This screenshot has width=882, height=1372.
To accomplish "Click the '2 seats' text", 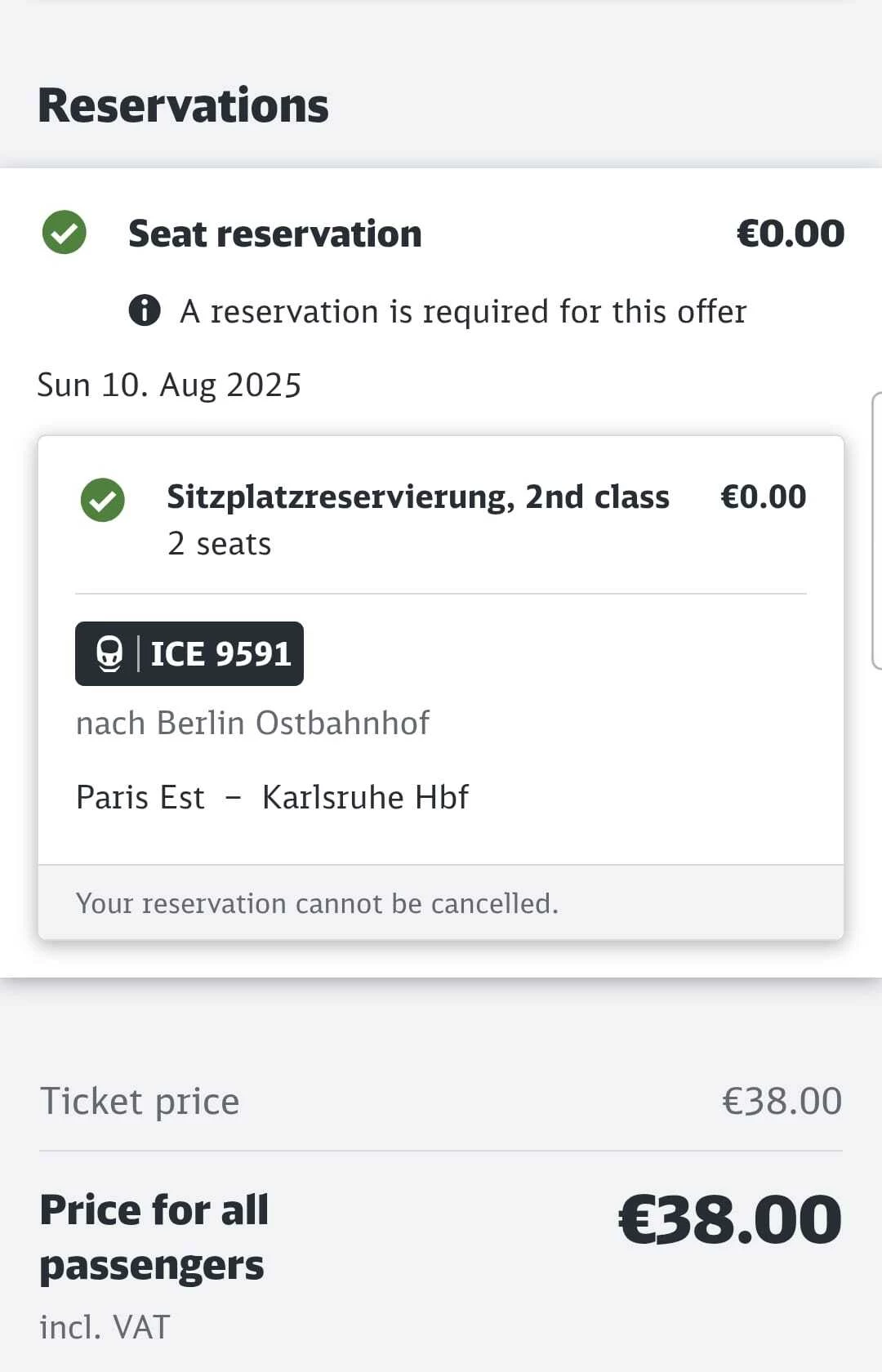I will tap(219, 544).
